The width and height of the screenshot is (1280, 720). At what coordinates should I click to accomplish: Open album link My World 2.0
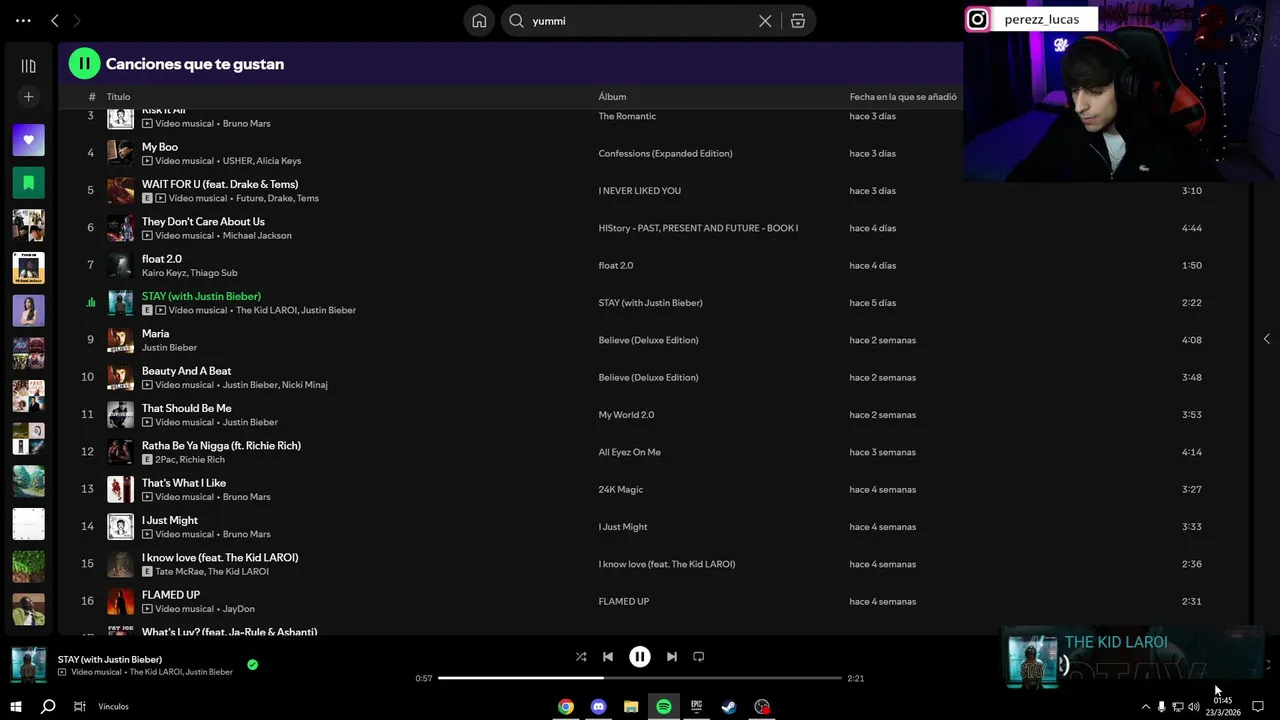point(626,415)
